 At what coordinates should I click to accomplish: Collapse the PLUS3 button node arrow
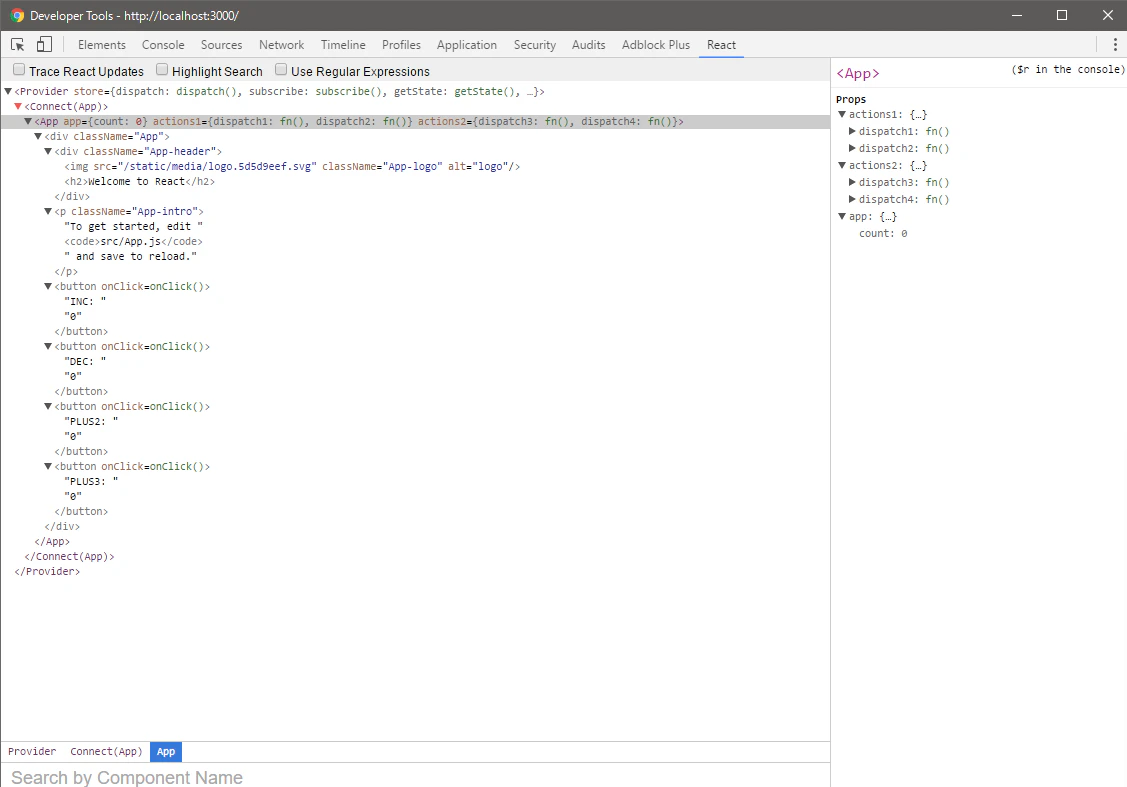click(49, 466)
